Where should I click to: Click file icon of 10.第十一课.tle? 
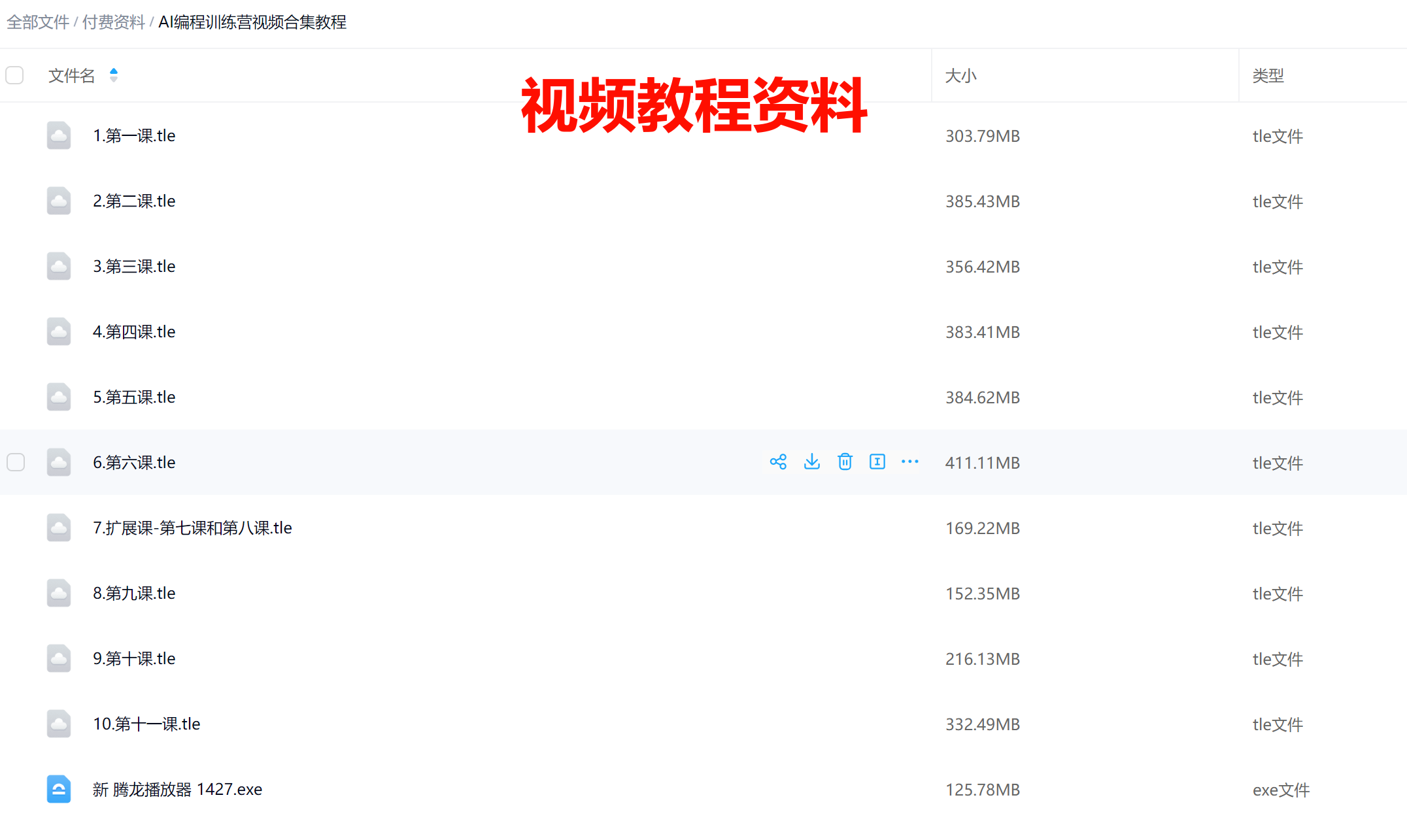click(59, 724)
